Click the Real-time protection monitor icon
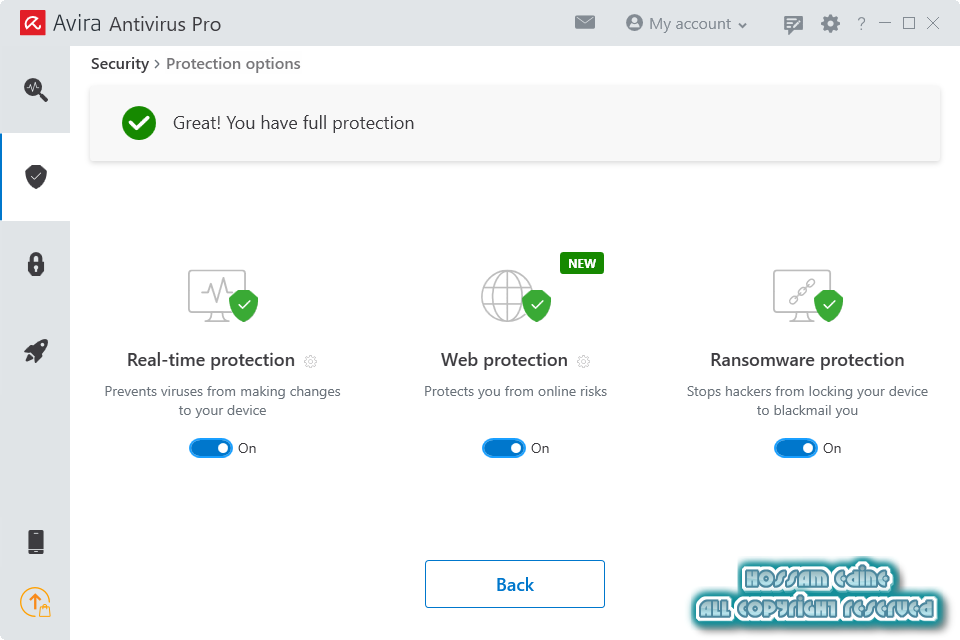 point(223,296)
